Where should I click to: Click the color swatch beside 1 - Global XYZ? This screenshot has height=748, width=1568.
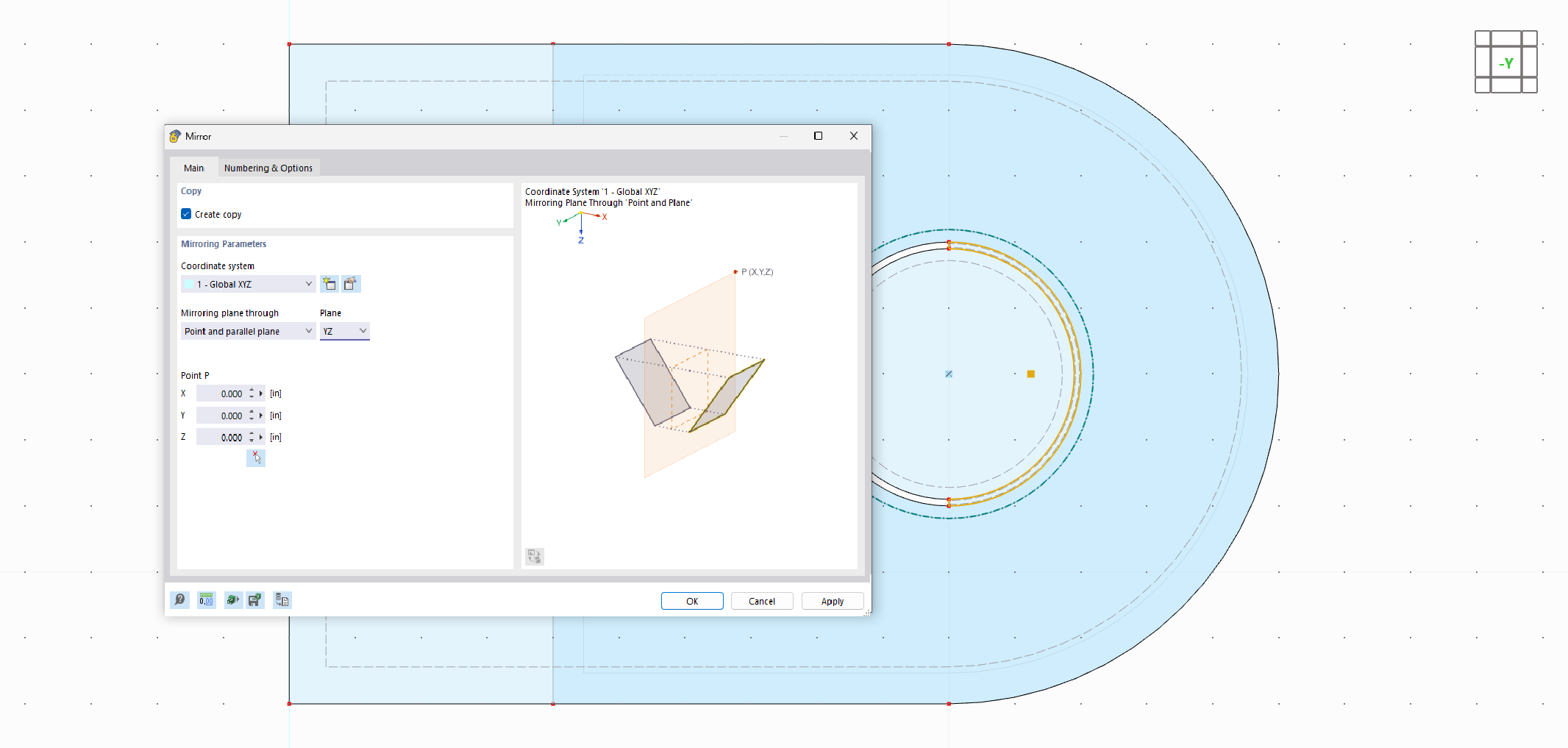(188, 283)
